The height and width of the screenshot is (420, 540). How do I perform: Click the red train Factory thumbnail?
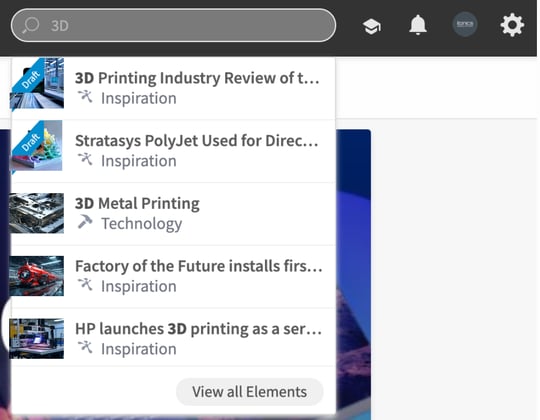coord(37,276)
